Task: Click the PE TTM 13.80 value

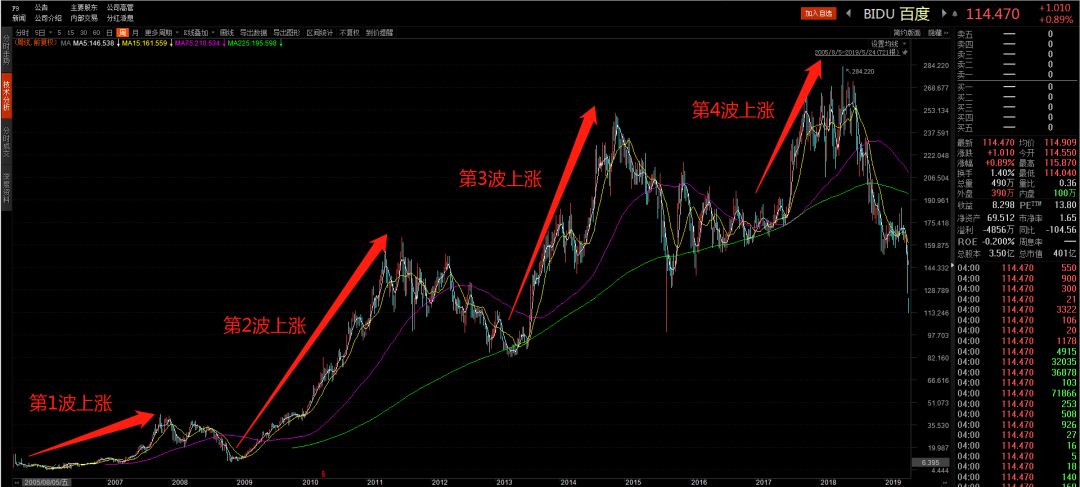Action: click(1065, 205)
